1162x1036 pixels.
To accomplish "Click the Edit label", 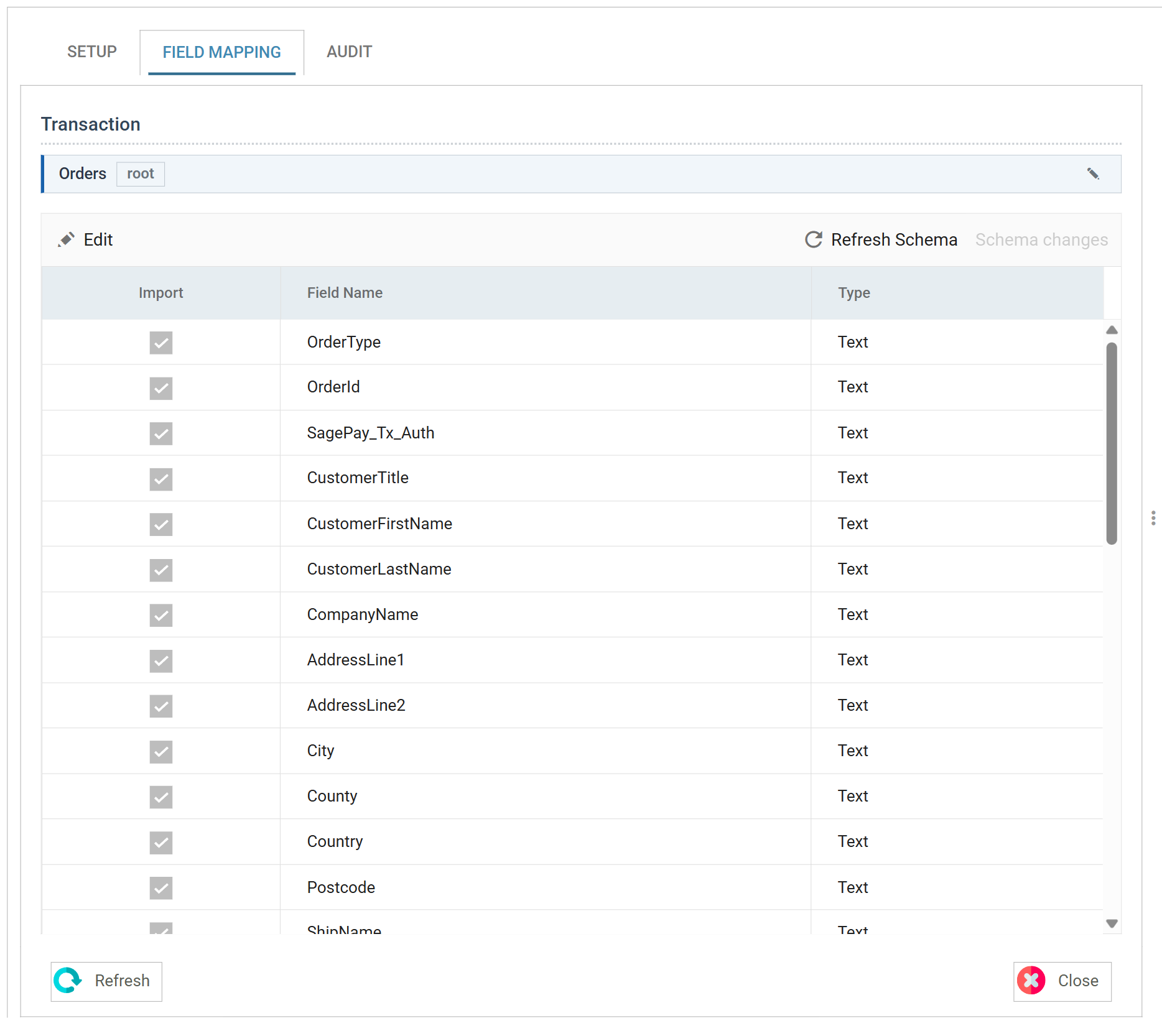I will coord(98,239).
